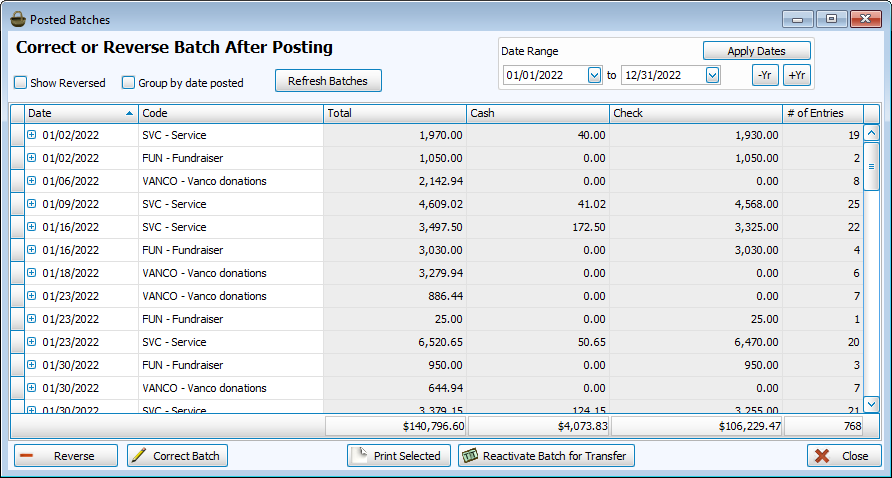Image resolution: width=892 pixels, height=478 pixels.
Task: Sort the list by the Code column header
Action: click(x=230, y=113)
